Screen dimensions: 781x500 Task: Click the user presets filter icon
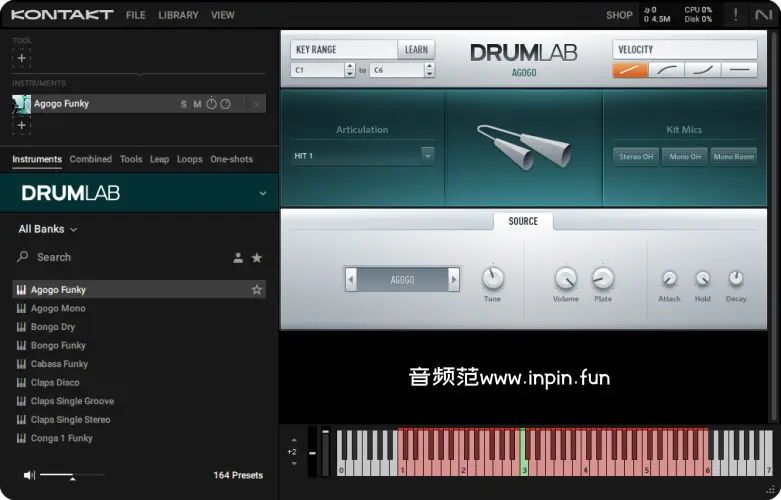coord(238,258)
